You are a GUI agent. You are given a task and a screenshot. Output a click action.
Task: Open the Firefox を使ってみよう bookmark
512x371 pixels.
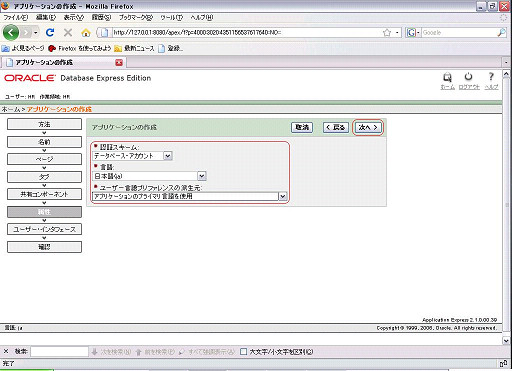click(x=79, y=49)
